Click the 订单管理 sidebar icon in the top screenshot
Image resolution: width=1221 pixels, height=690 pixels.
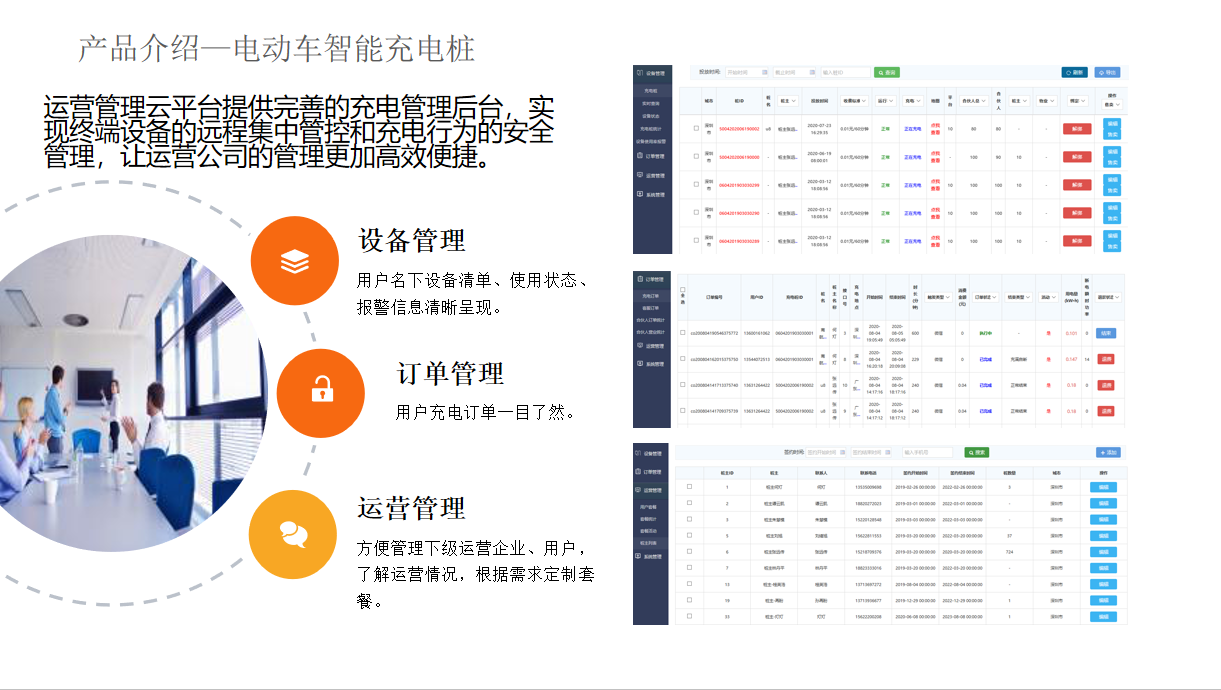point(640,156)
